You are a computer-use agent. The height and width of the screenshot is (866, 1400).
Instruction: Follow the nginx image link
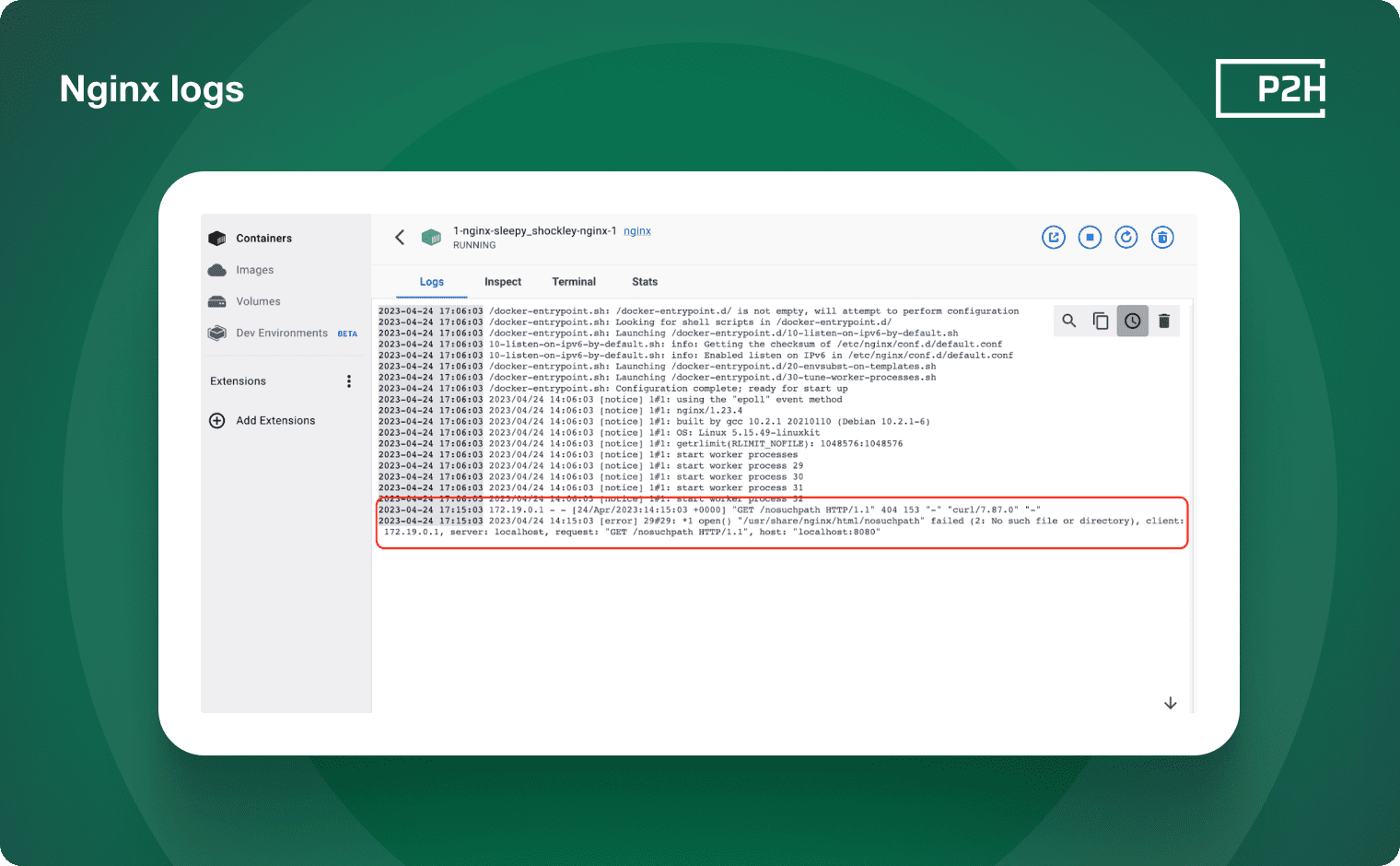tap(637, 230)
